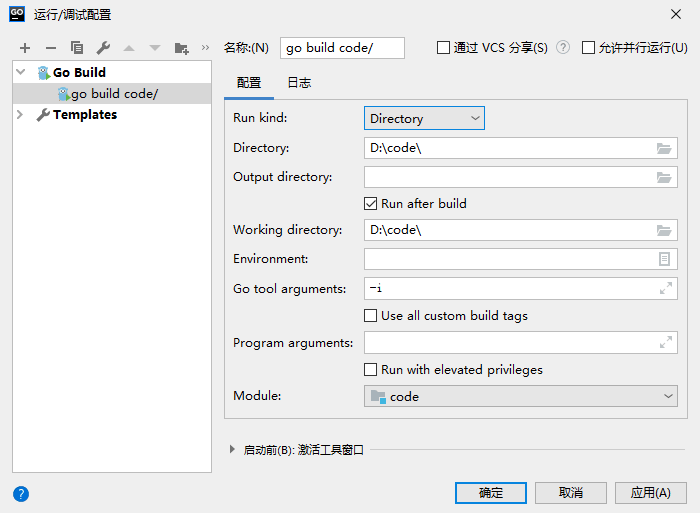Click the 确定 button
Screen dimensions: 700x513
click(491, 493)
